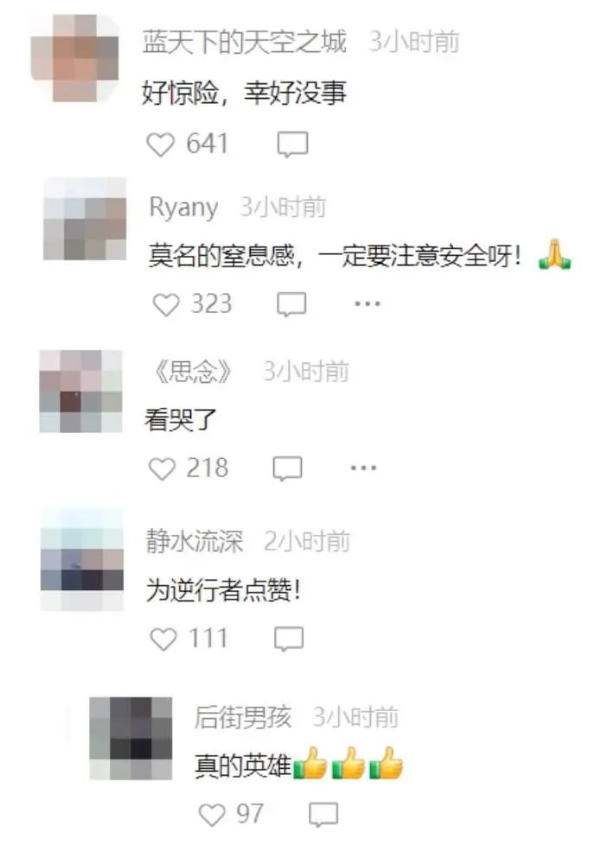Open 静水流深's avatar thumbnail
The image size is (613, 850).
click(82, 559)
